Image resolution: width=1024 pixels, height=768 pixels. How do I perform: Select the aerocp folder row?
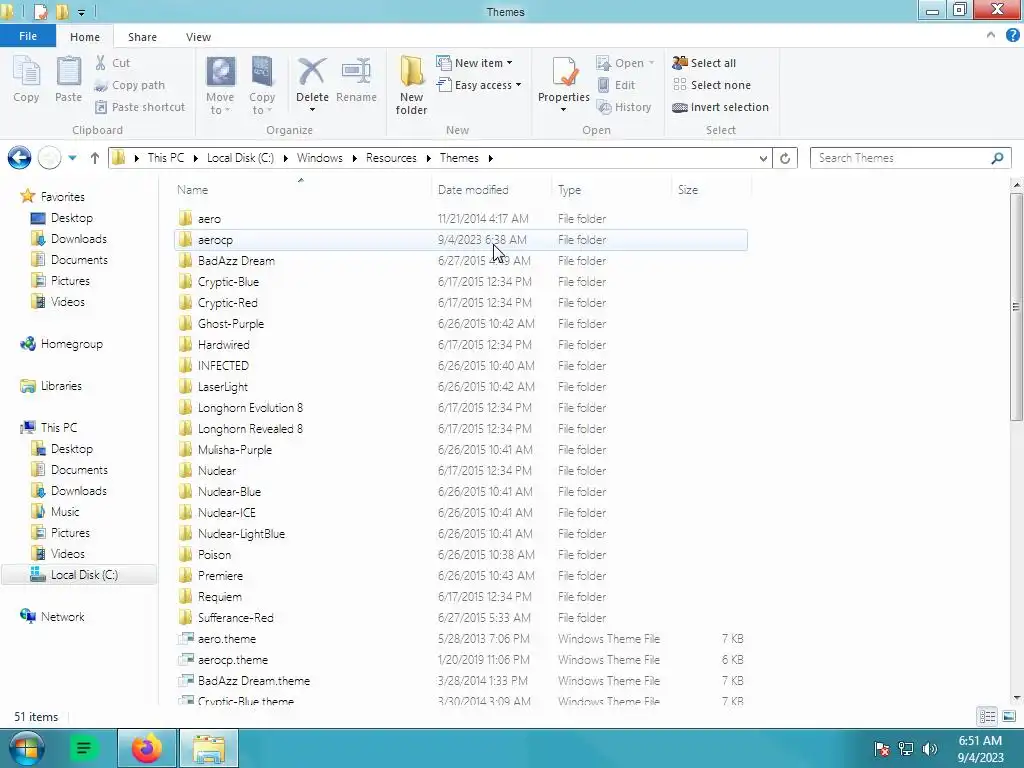click(460, 240)
